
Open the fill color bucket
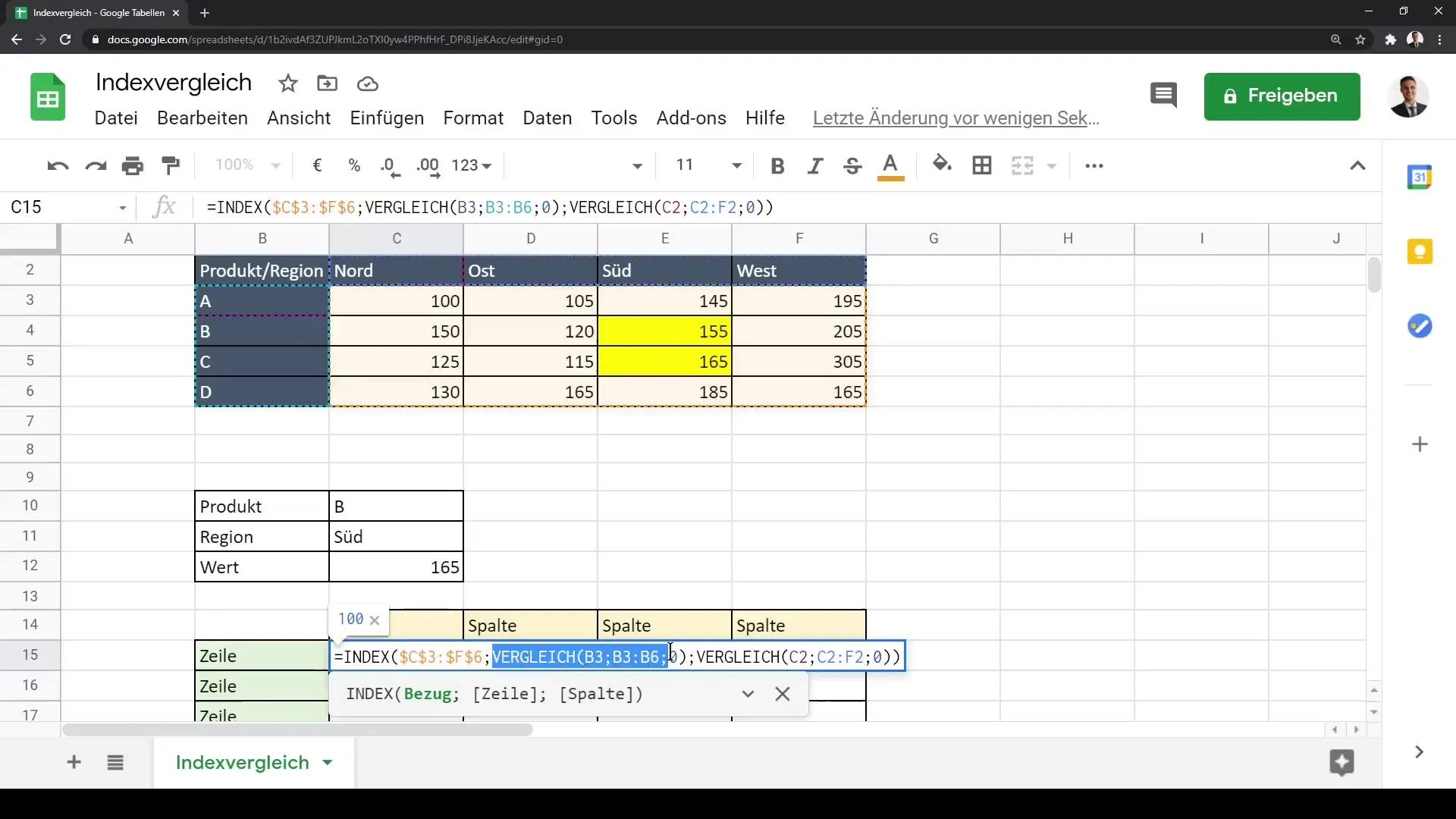point(942,165)
